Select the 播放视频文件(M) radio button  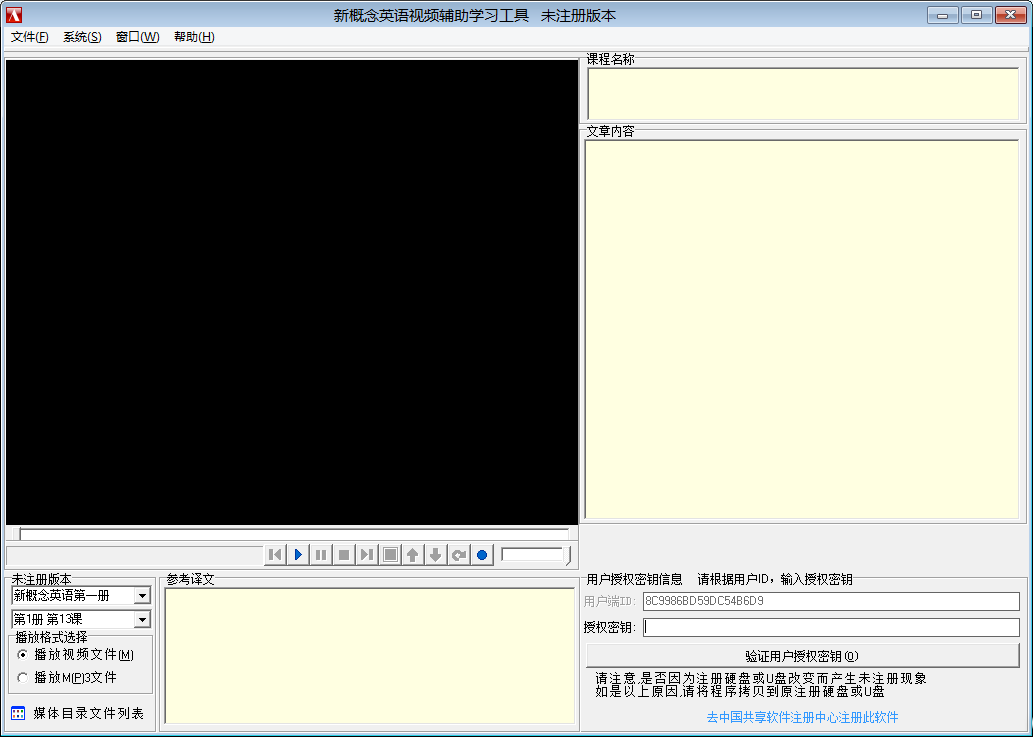click(x=22, y=655)
